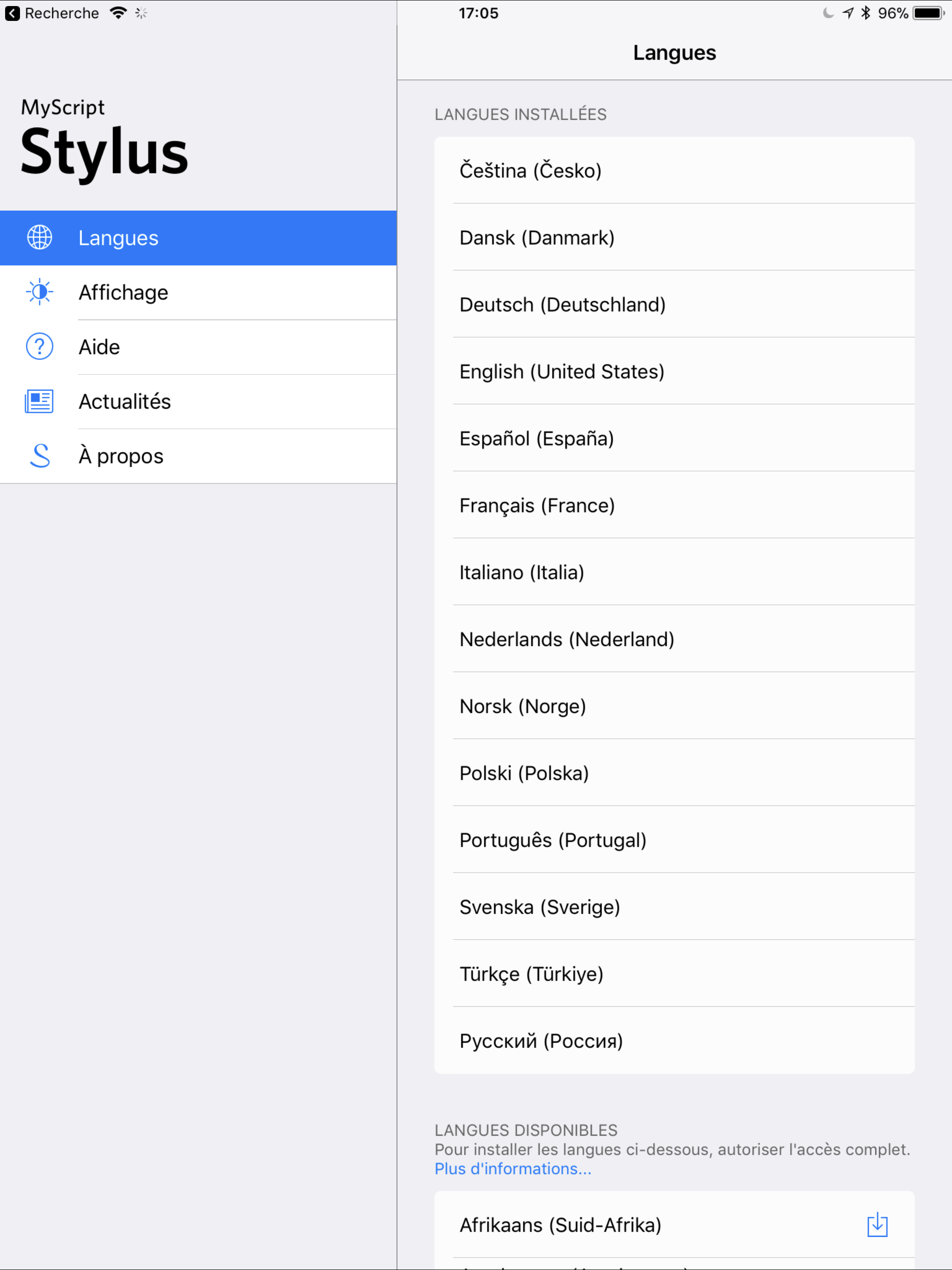The width and height of the screenshot is (952, 1270).
Task: Click the stylized S icon for À propos
Action: (x=40, y=456)
